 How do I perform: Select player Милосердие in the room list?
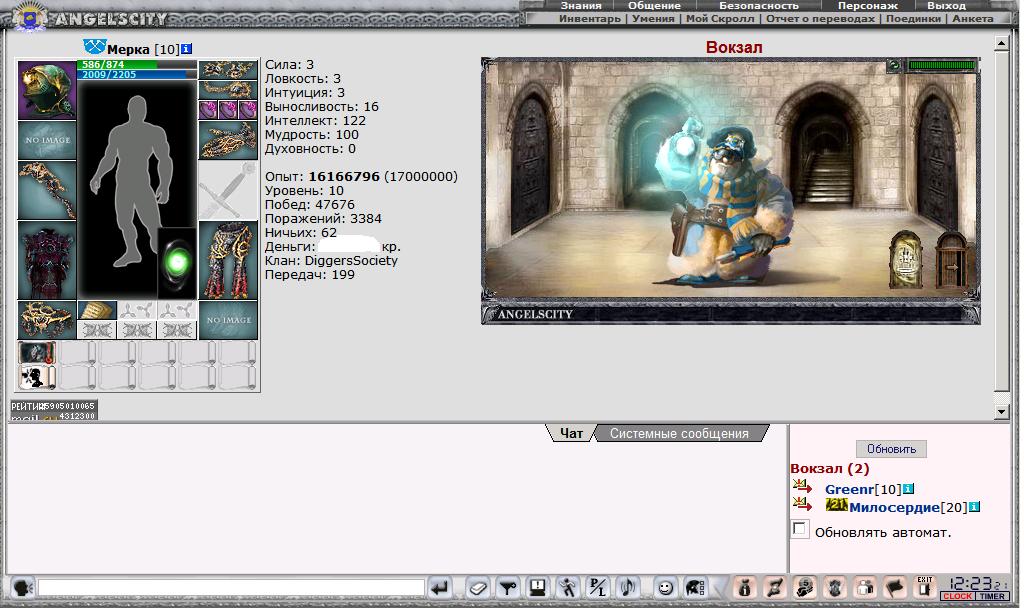894,507
